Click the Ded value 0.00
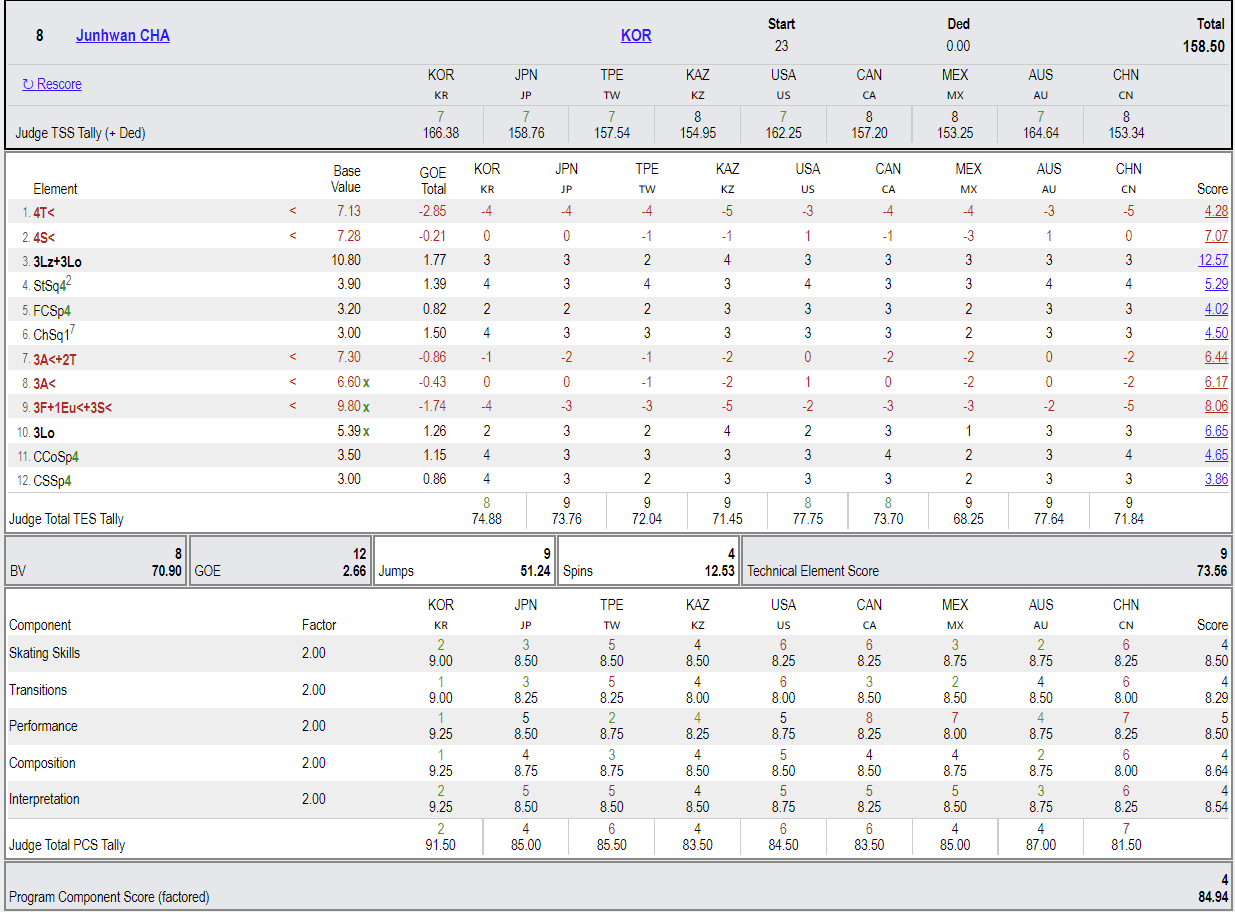1235x912 pixels. pos(958,45)
